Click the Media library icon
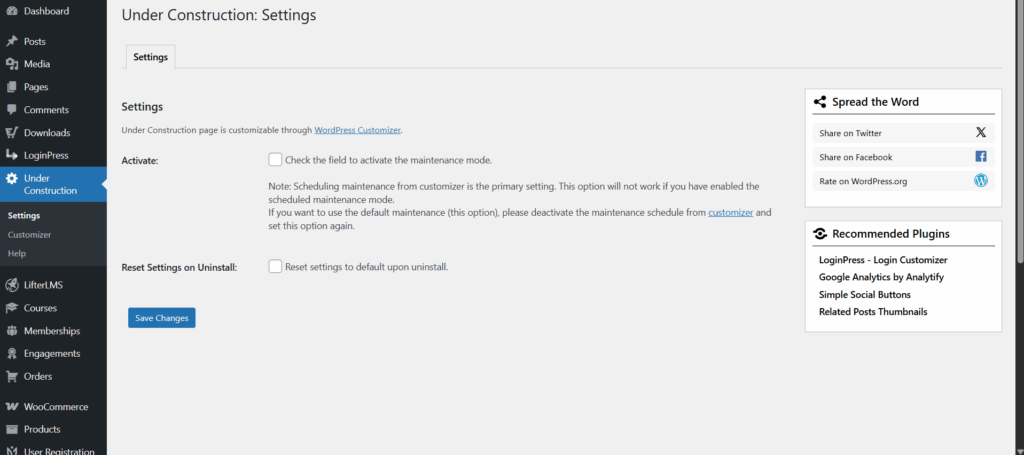The width and height of the screenshot is (1024, 455). [12, 64]
